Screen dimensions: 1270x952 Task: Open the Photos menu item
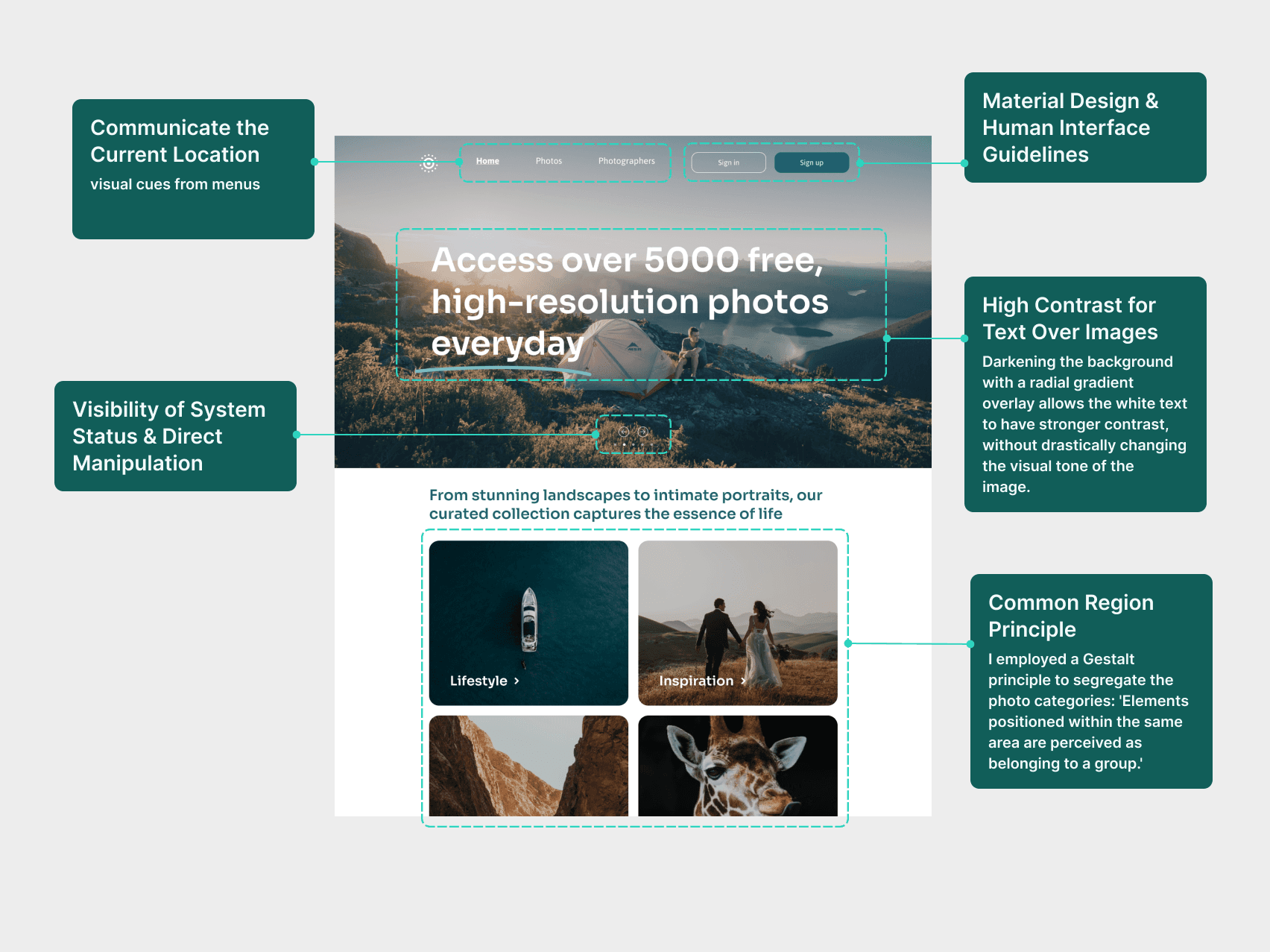[x=549, y=161]
